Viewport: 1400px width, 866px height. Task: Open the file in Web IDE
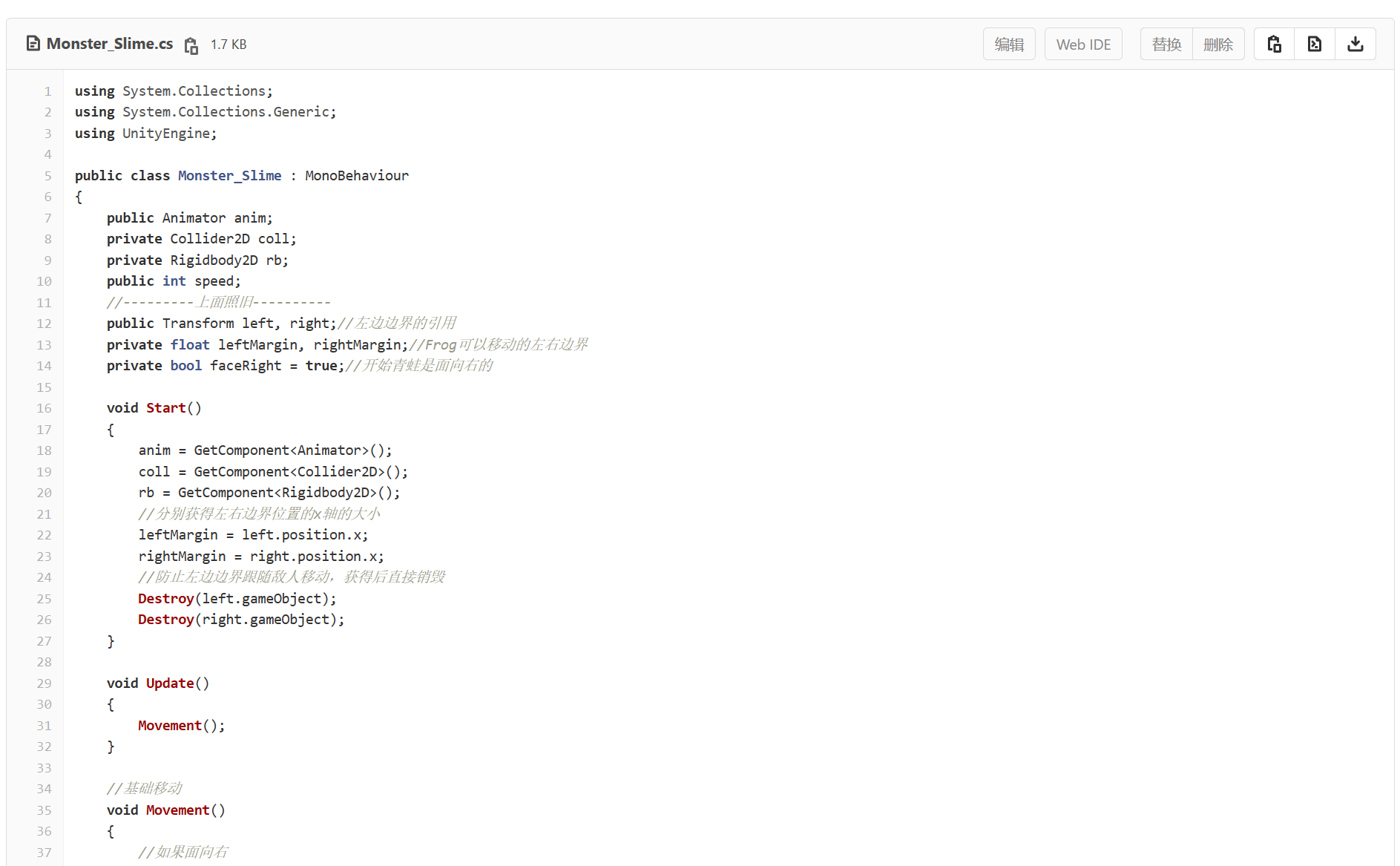(1082, 45)
